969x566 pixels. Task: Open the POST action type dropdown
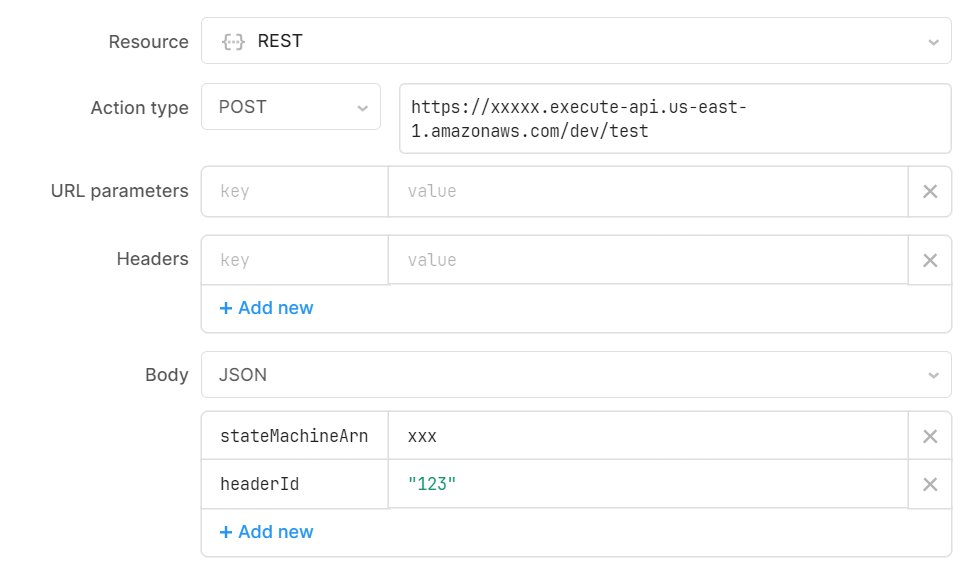pyautogui.click(x=290, y=107)
